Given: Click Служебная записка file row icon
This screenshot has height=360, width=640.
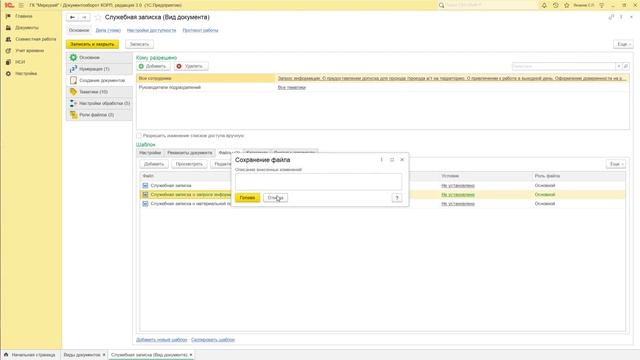Looking at the screenshot, I should pyautogui.click(x=145, y=185).
